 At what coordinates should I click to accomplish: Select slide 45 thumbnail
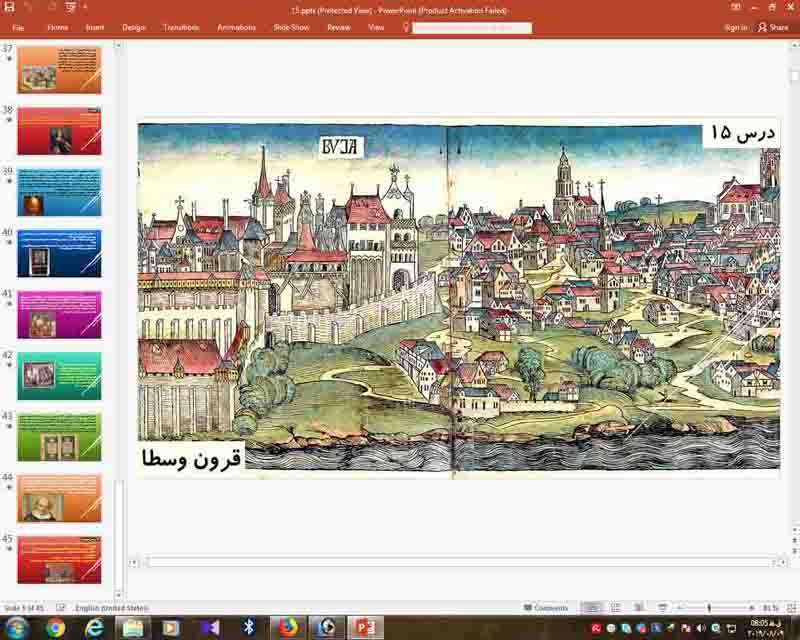(59, 560)
